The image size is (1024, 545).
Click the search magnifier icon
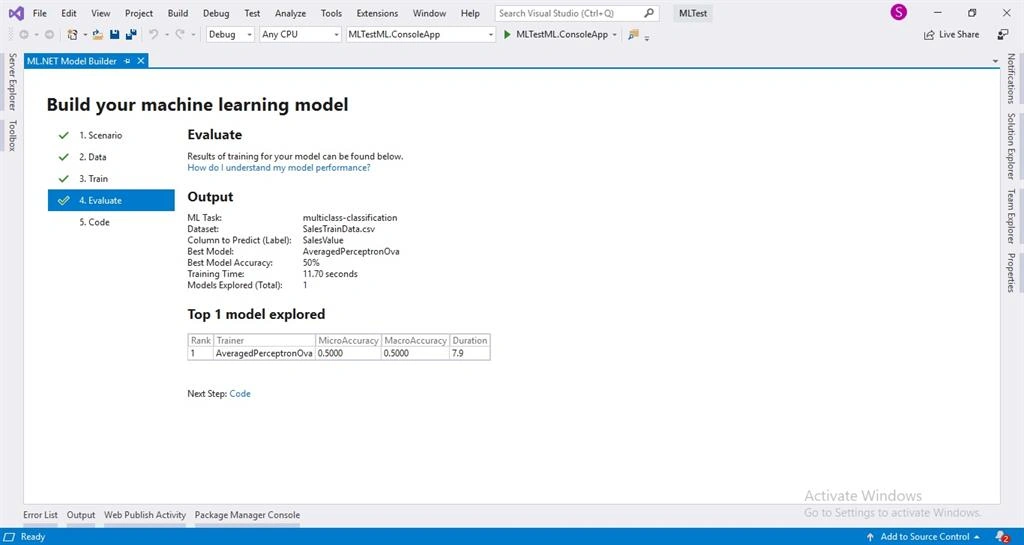point(648,13)
